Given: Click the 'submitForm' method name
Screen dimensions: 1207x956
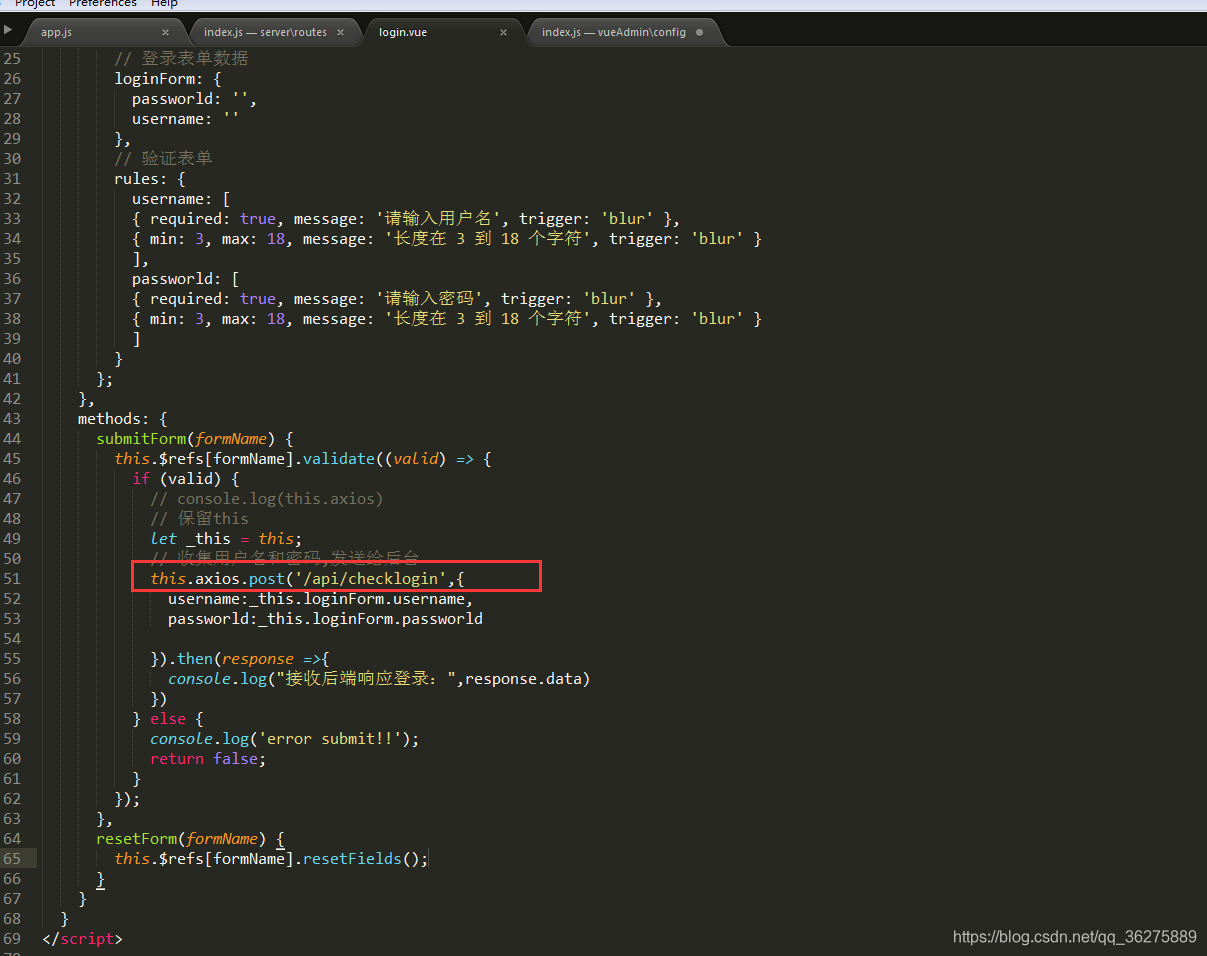Looking at the screenshot, I should pyautogui.click(x=141, y=438).
